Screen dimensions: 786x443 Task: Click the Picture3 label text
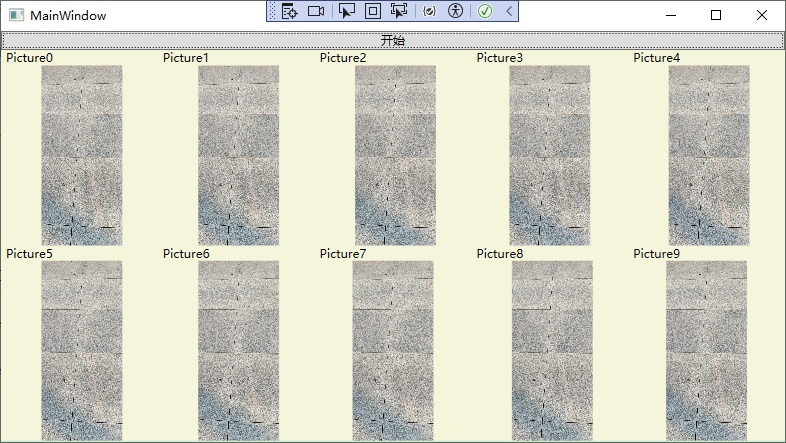(500, 58)
